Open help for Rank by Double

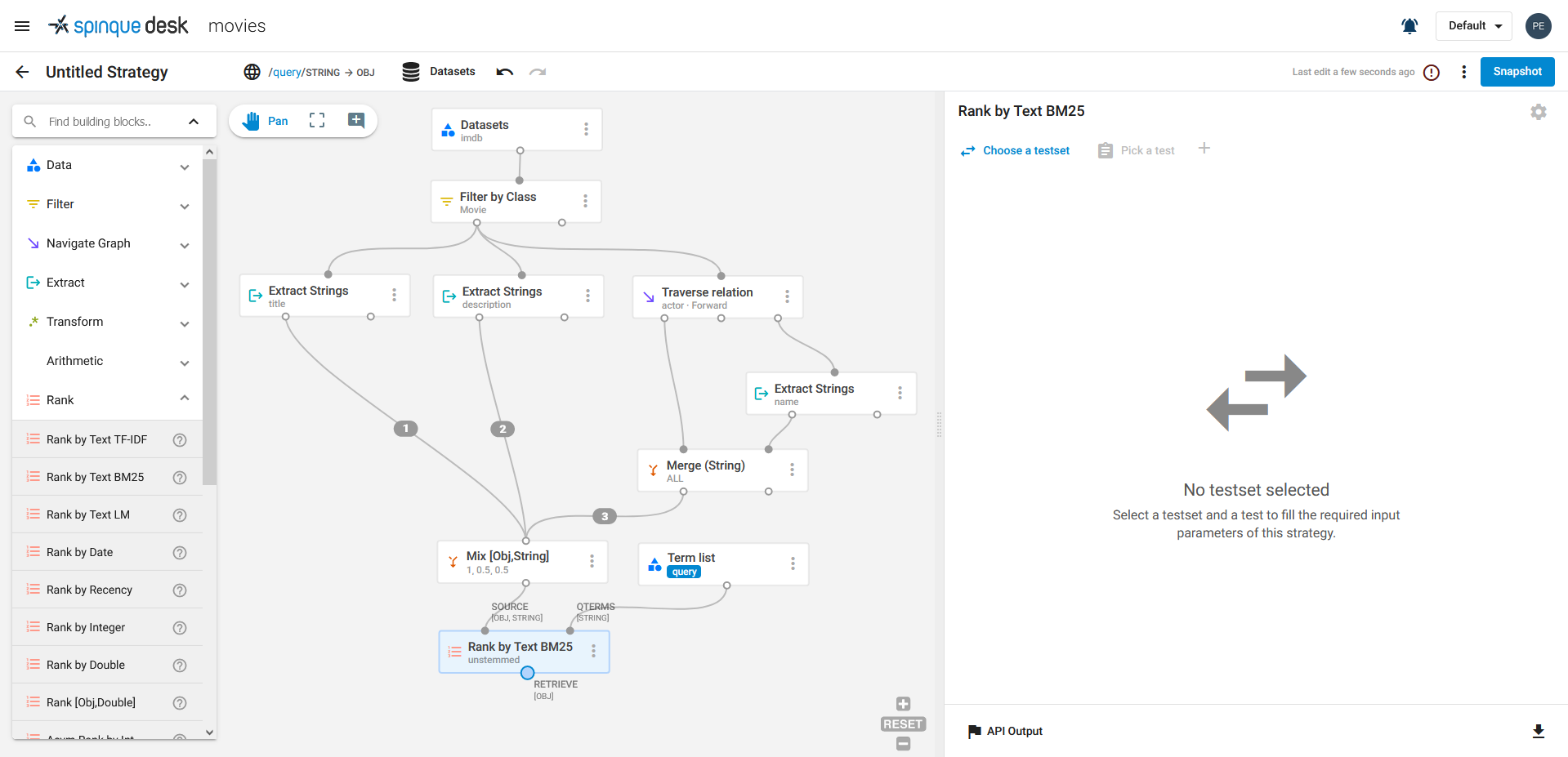pos(180,666)
